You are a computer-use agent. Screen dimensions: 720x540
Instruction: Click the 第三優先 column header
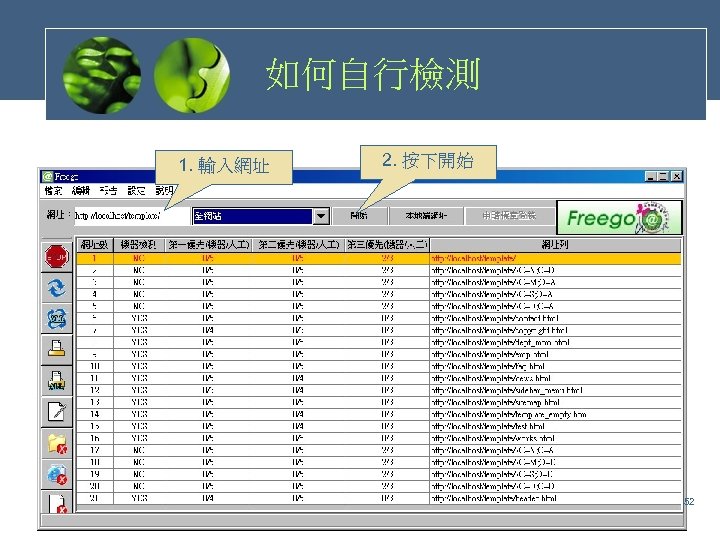(x=387, y=245)
